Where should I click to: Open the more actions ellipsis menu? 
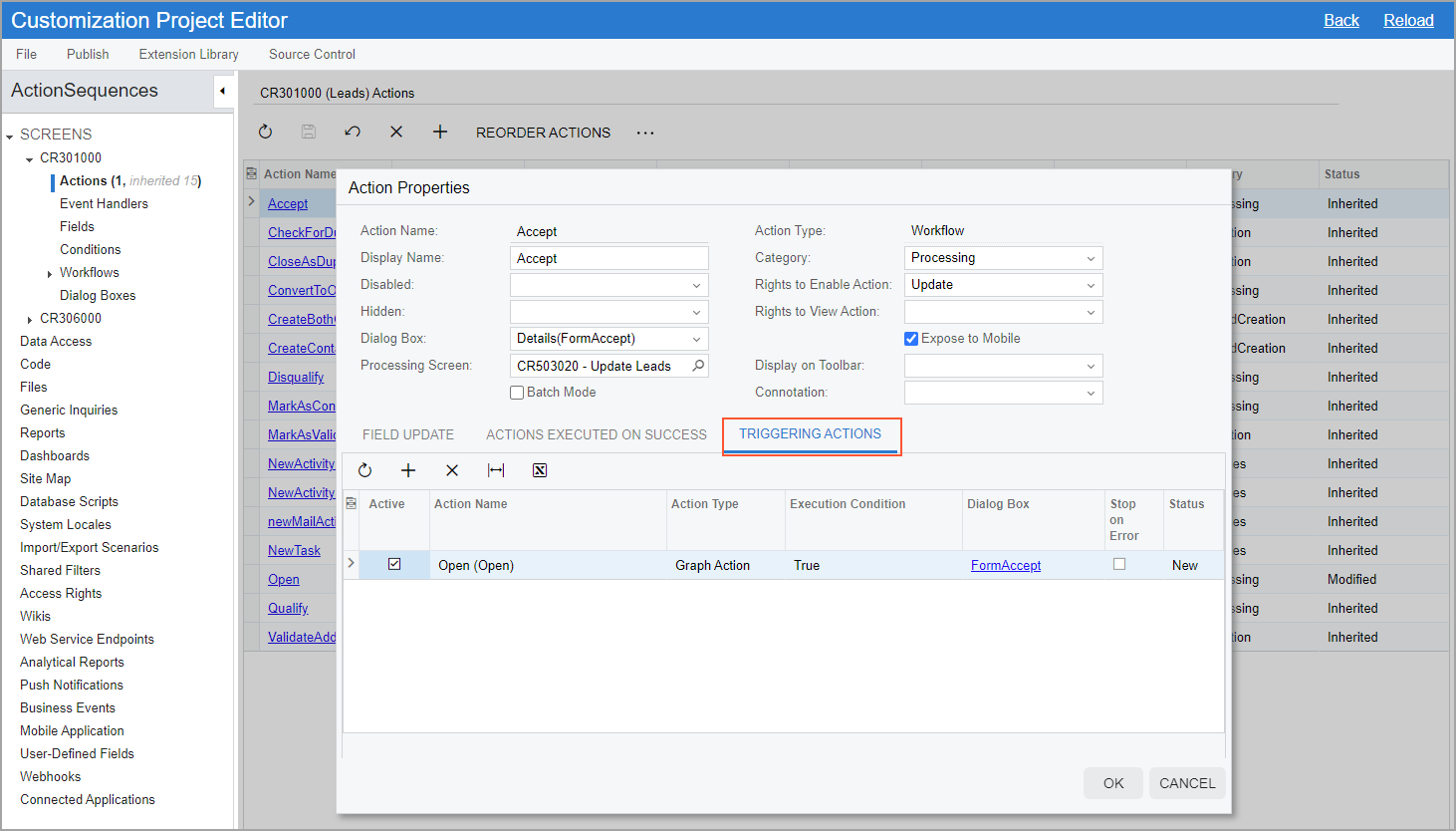[x=645, y=133]
